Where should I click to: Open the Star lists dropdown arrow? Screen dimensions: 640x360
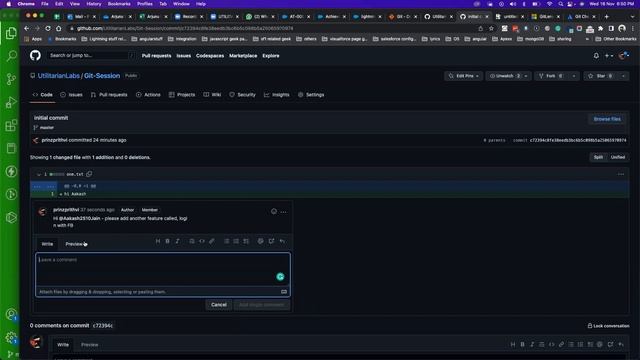(x=623, y=76)
